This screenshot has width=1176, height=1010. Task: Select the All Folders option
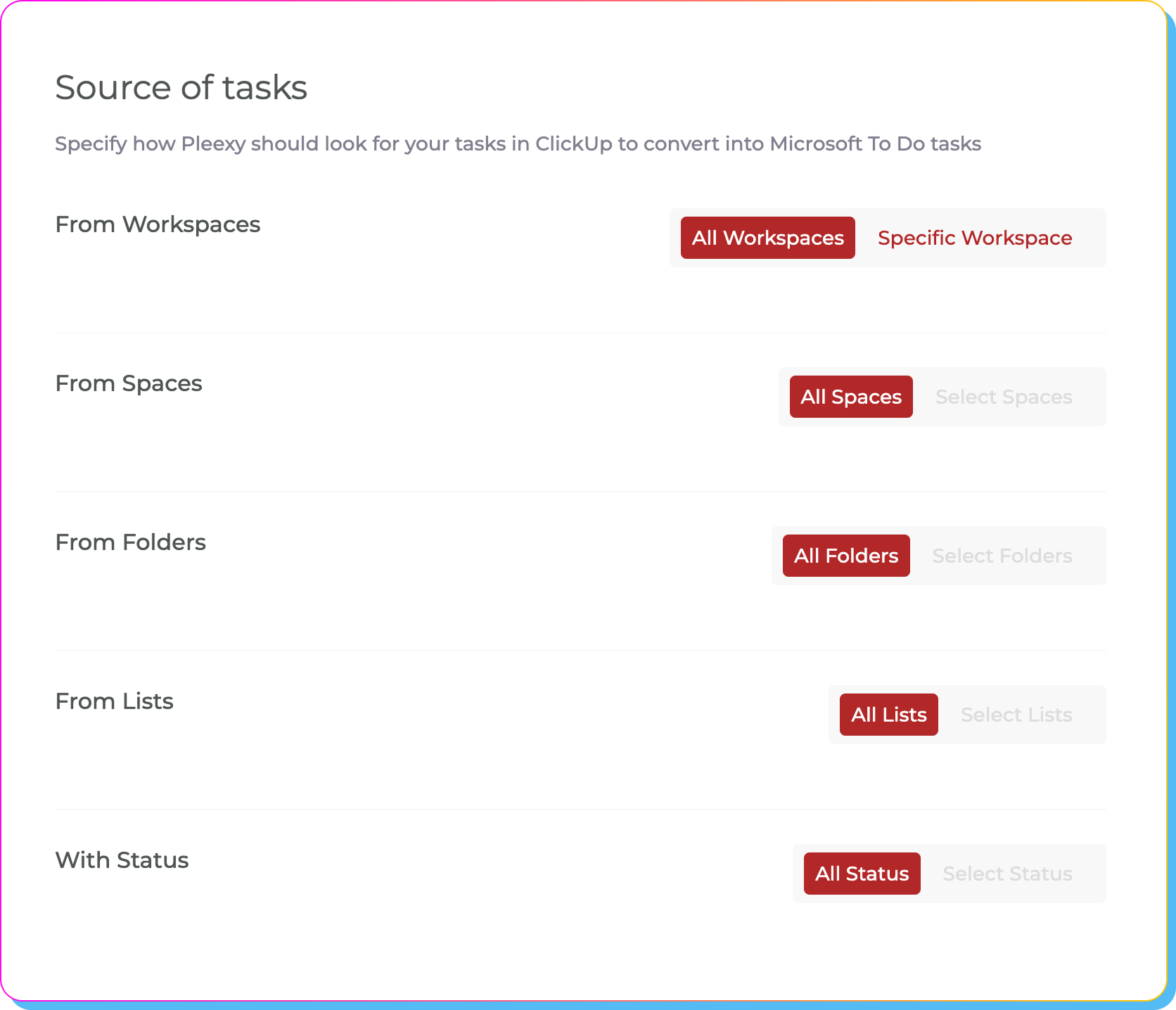[846, 556]
